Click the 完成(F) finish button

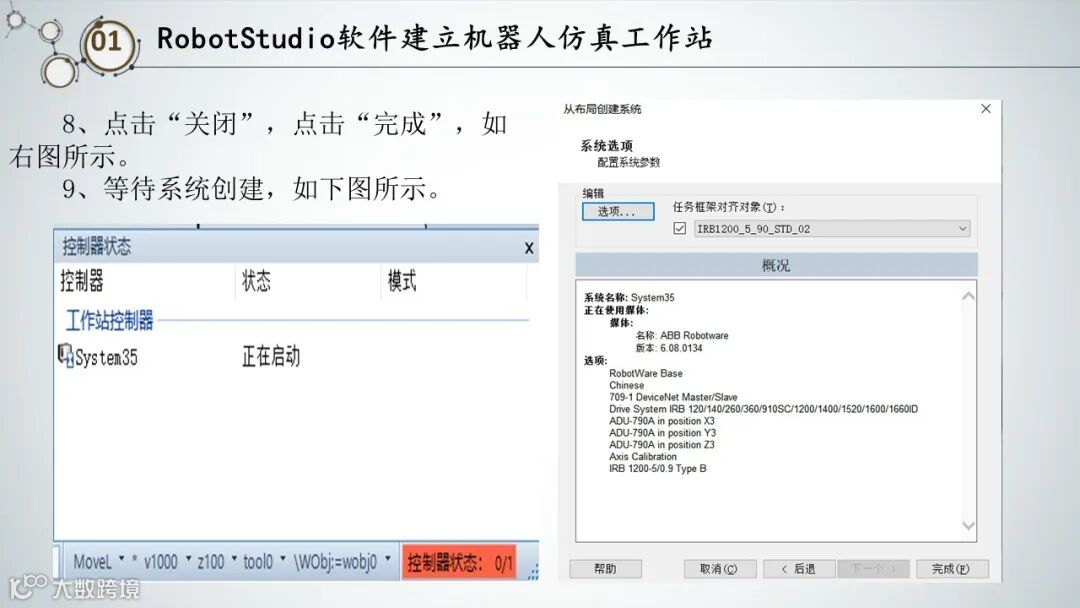coord(951,569)
